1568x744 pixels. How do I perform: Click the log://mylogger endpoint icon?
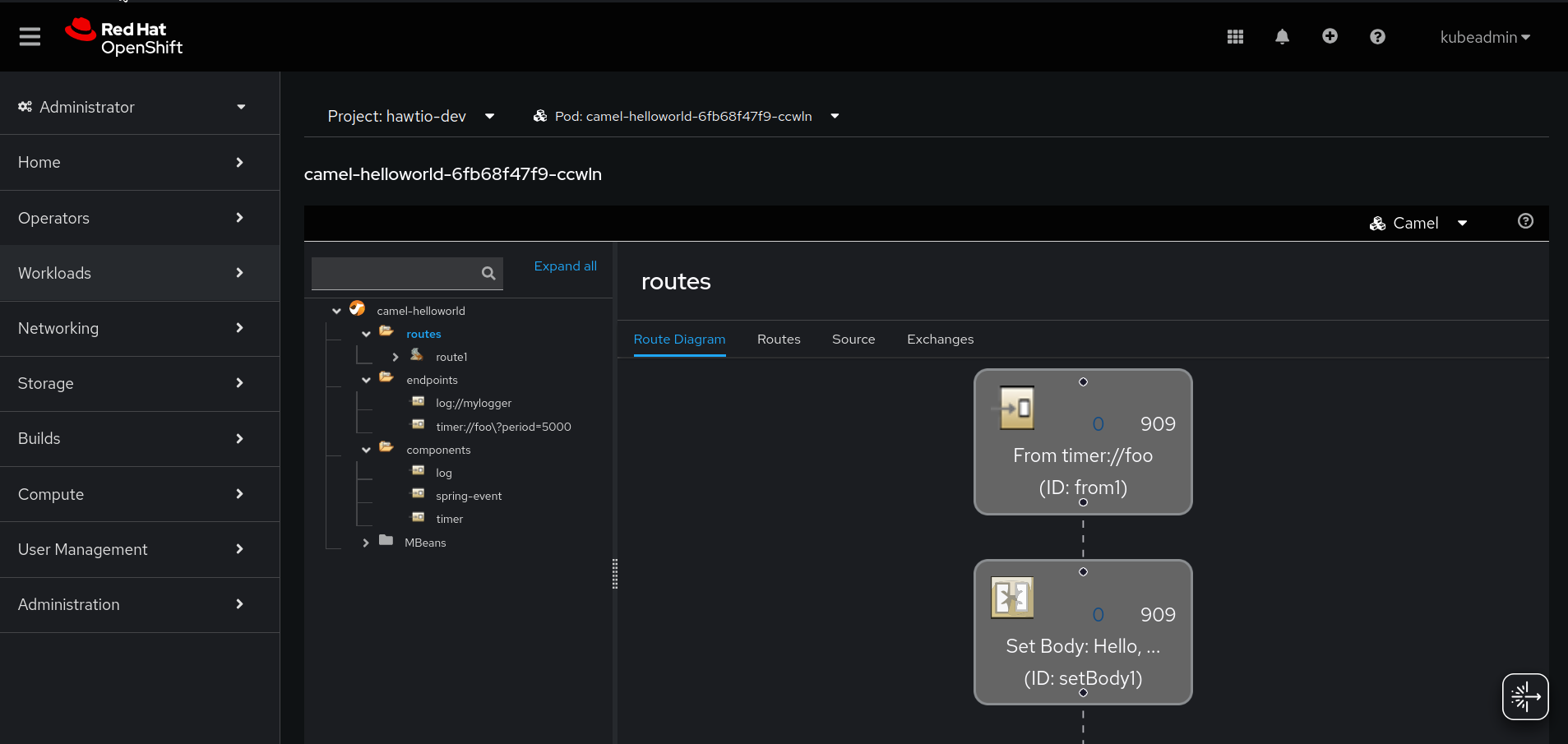tap(418, 401)
